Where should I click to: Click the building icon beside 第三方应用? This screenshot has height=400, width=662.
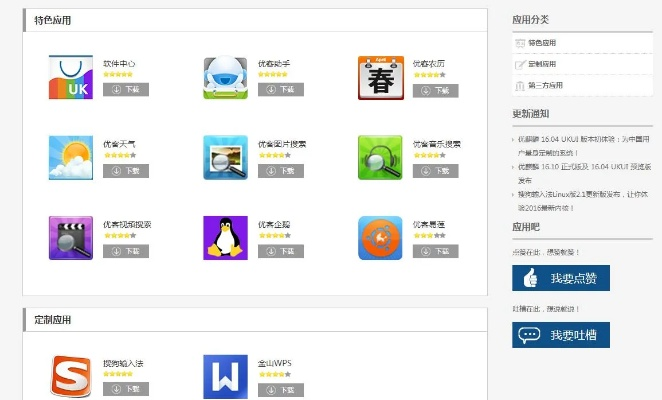pos(520,86)
